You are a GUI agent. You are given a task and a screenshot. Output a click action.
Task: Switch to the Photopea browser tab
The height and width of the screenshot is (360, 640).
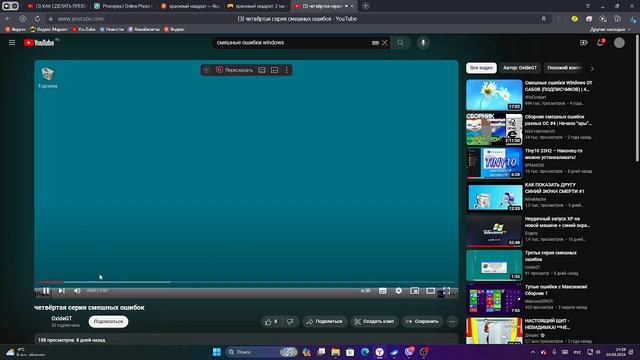click(x=122, y=6)
